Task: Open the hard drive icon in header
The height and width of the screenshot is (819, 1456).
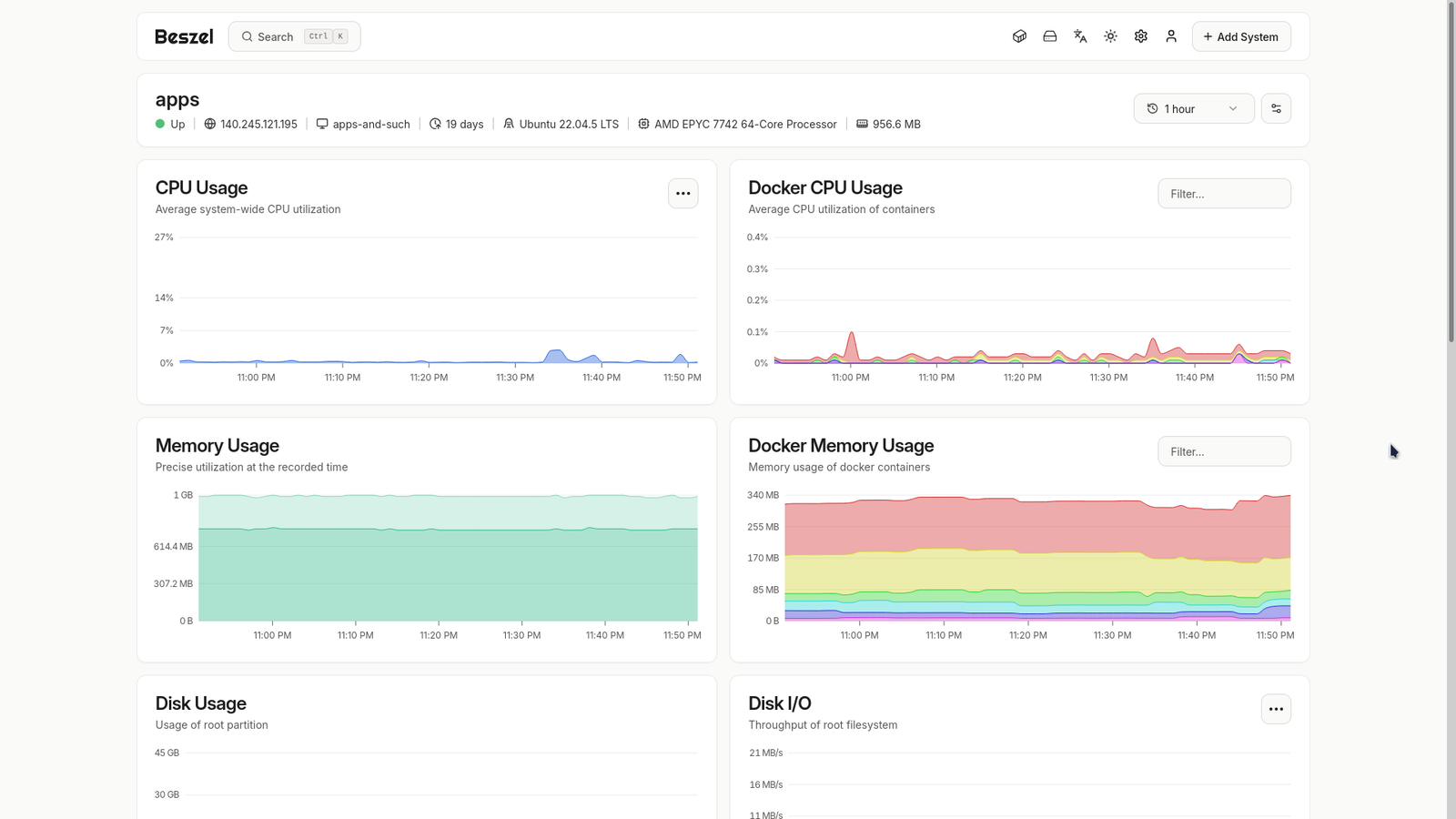Action: click(x=1049, y=36)
